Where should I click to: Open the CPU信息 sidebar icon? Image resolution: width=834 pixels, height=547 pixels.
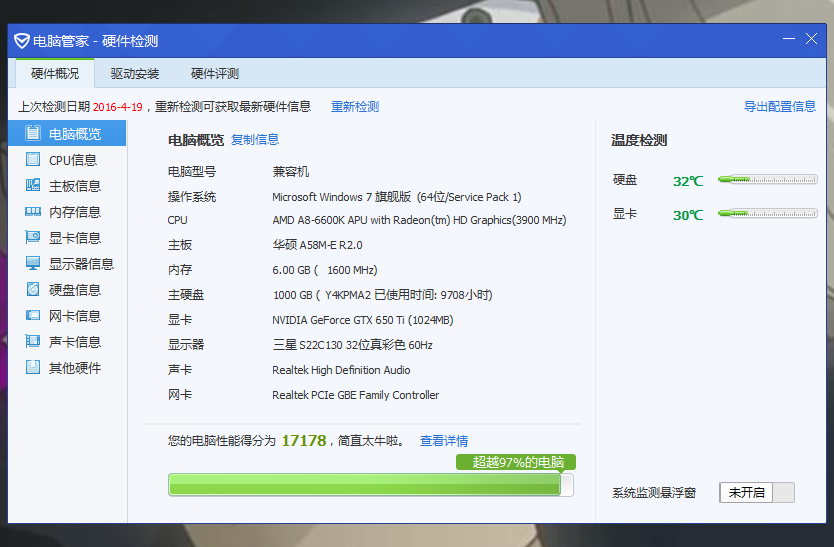tap(33, 160)
